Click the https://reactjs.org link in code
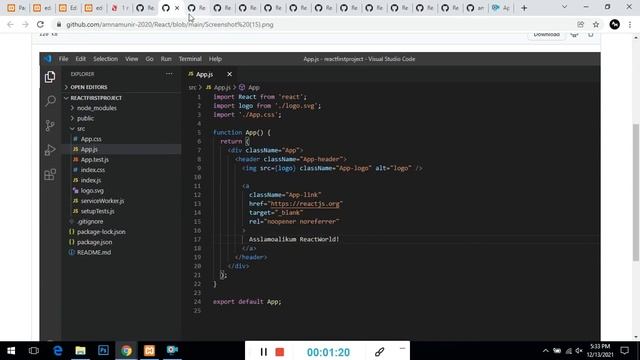The width and height of the screenshot is (640, 360). point(305,204)
